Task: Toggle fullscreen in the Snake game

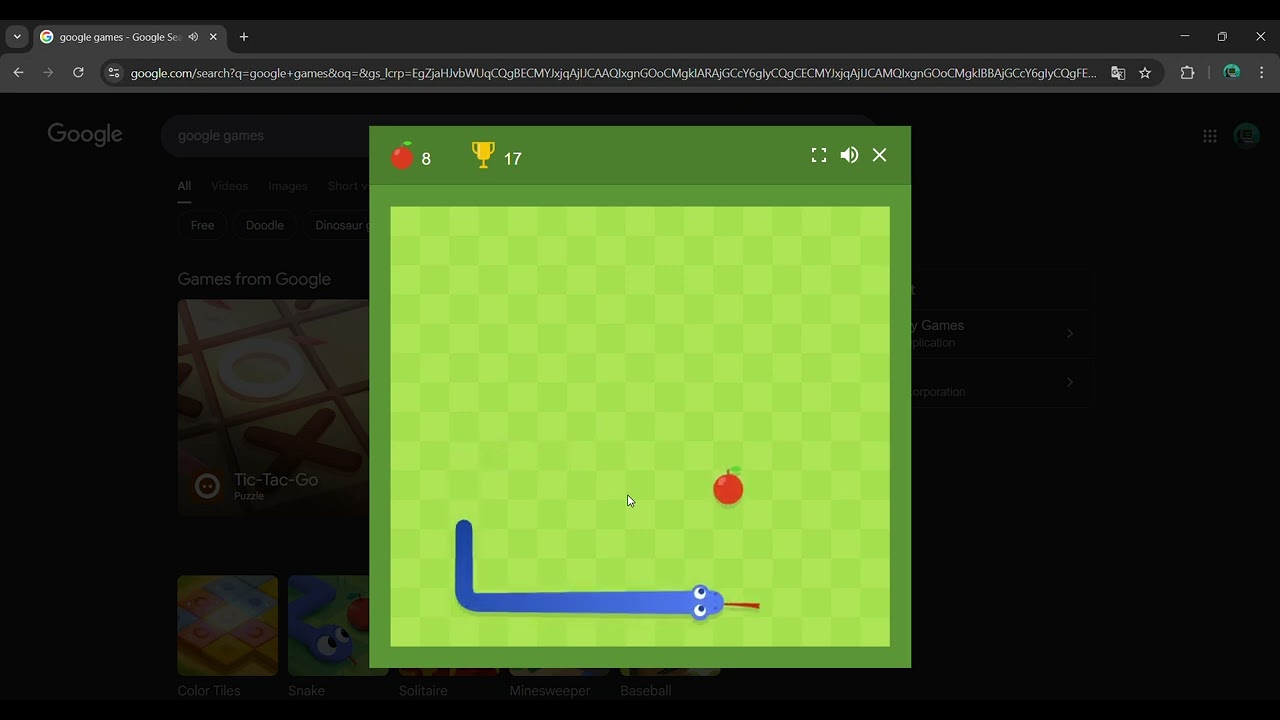Action: (x=819, y=155)
